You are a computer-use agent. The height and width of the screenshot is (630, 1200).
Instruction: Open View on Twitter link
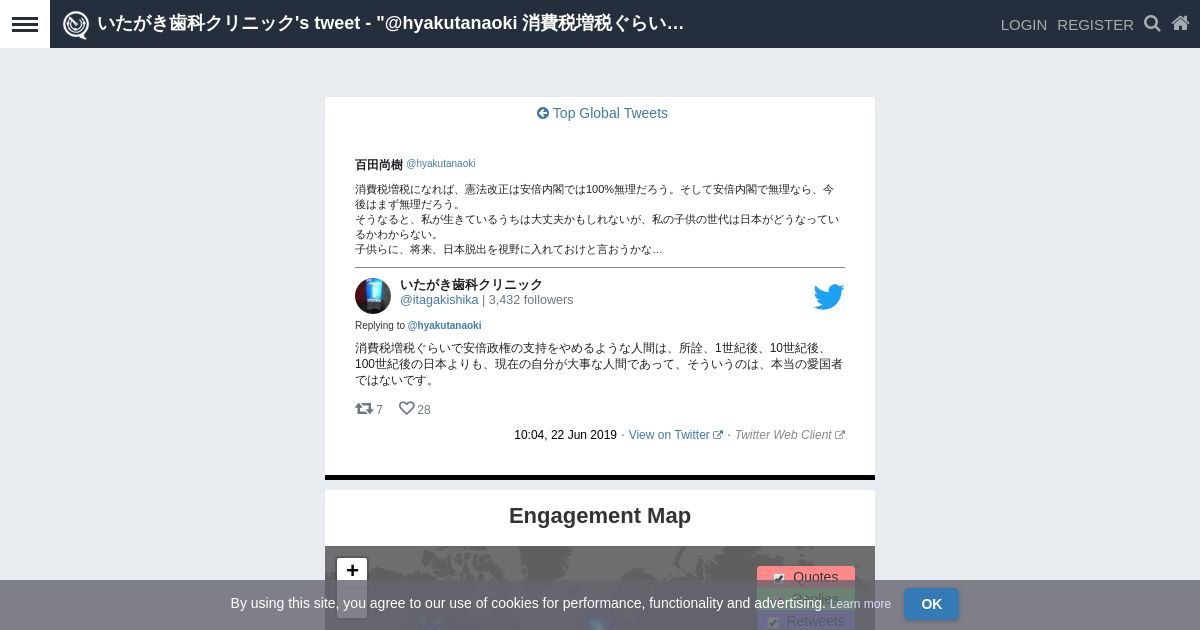point(676,435)
